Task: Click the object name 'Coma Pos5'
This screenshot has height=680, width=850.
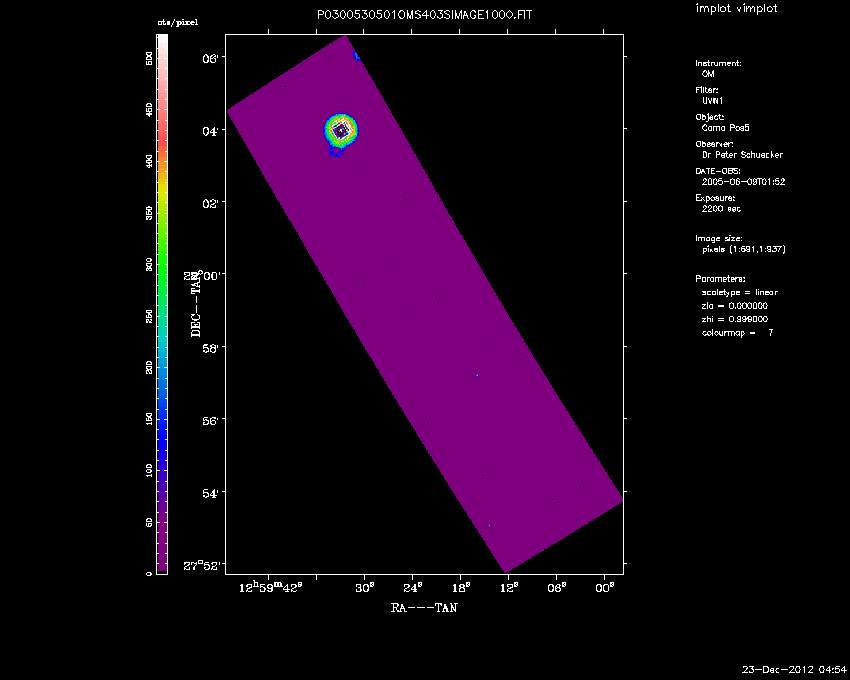Action: pos(726,128)
